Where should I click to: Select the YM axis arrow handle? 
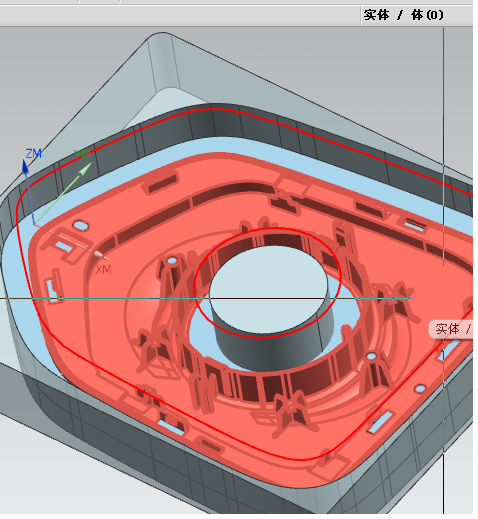pyautogui.click(x=85, y=168)
